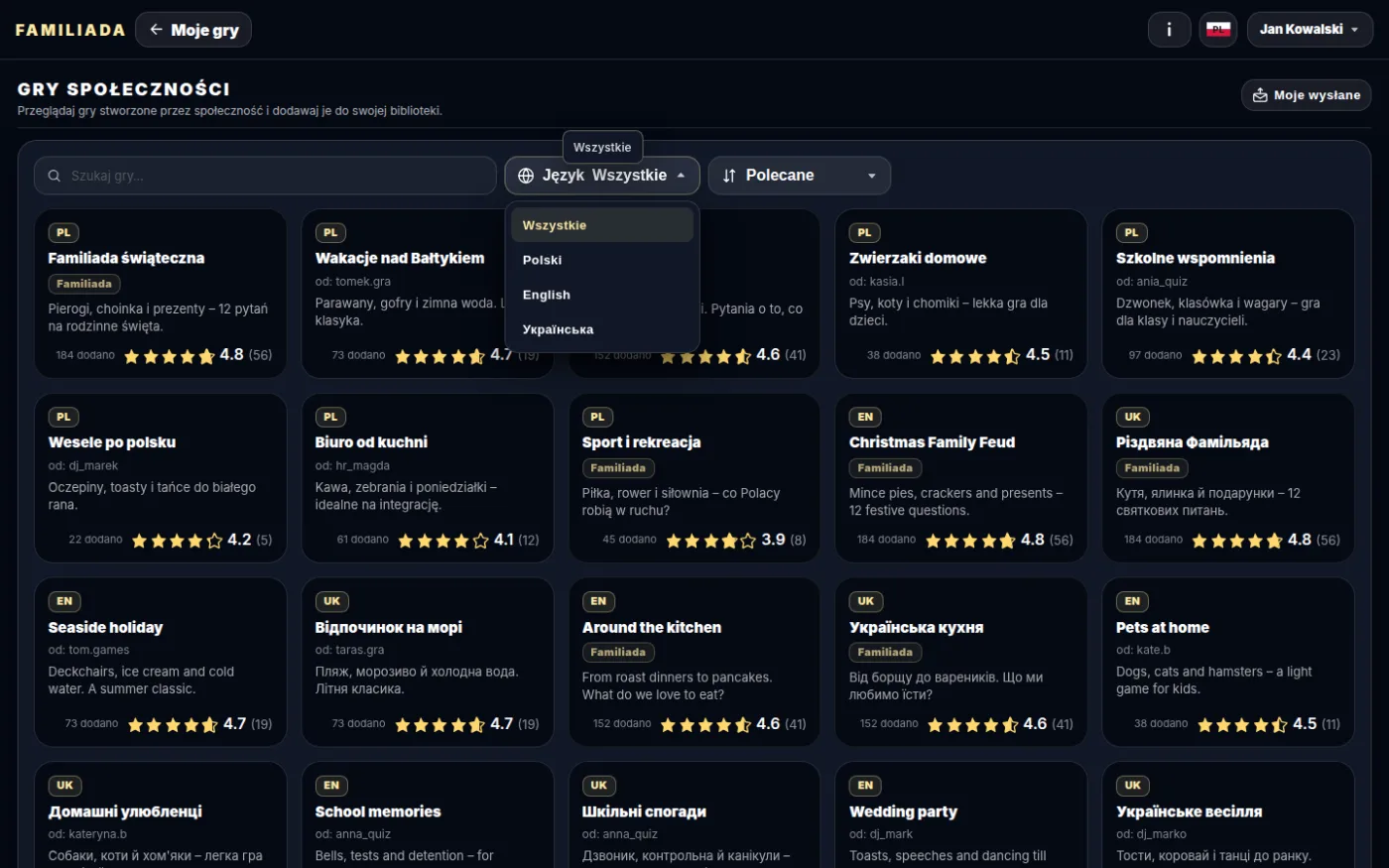Image resolution: width=1389 pixels, height=868 pixels.
Task: Click UK badge on Різдвяна Фамільяда card
Action: point(1132,418)
